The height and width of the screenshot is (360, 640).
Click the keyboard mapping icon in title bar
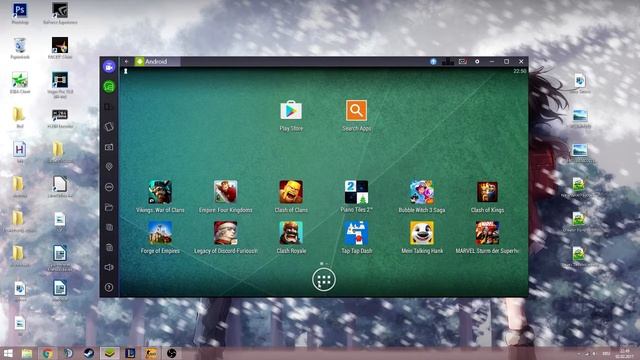point(462,61)
